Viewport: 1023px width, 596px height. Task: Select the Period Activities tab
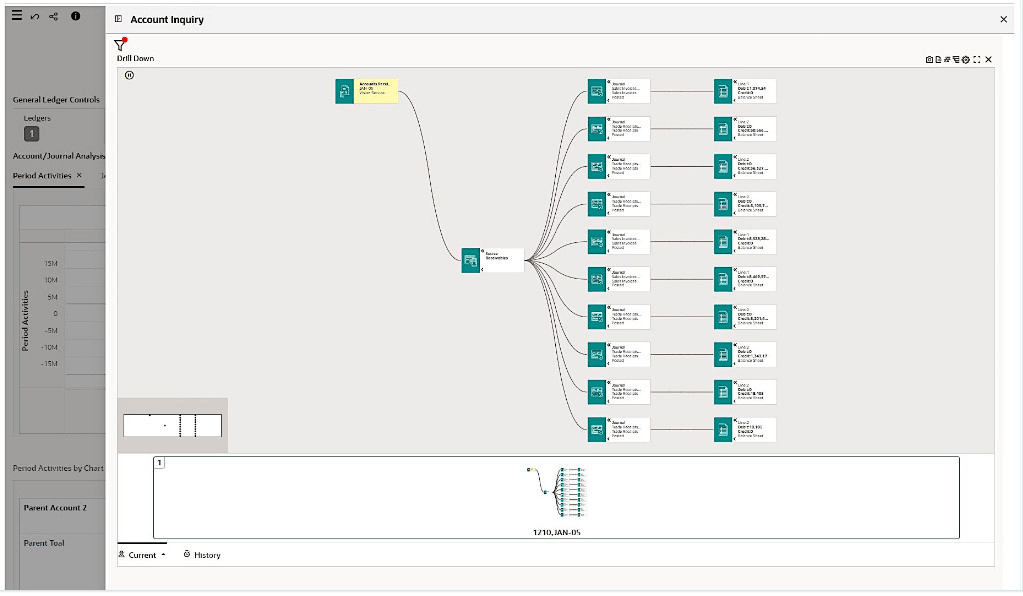(x=42, y=175)
